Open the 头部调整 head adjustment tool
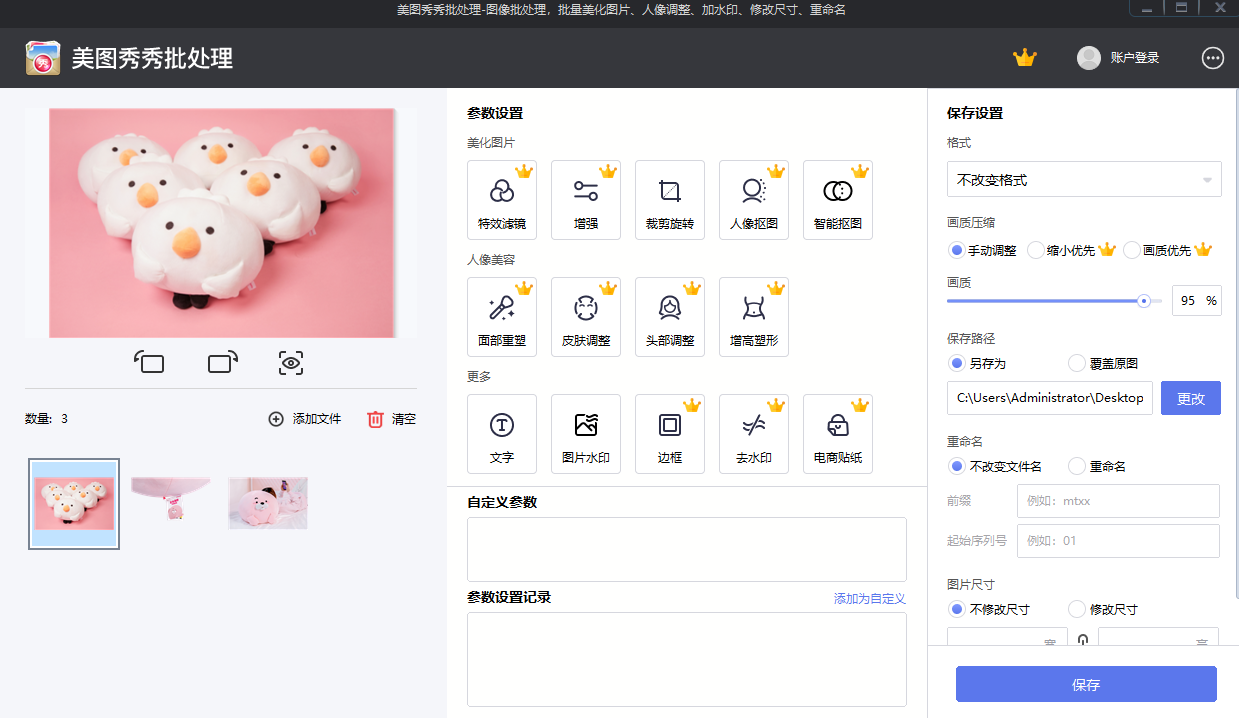The height and width of the screenshot is (718, 1239). [x=670, y=317]
